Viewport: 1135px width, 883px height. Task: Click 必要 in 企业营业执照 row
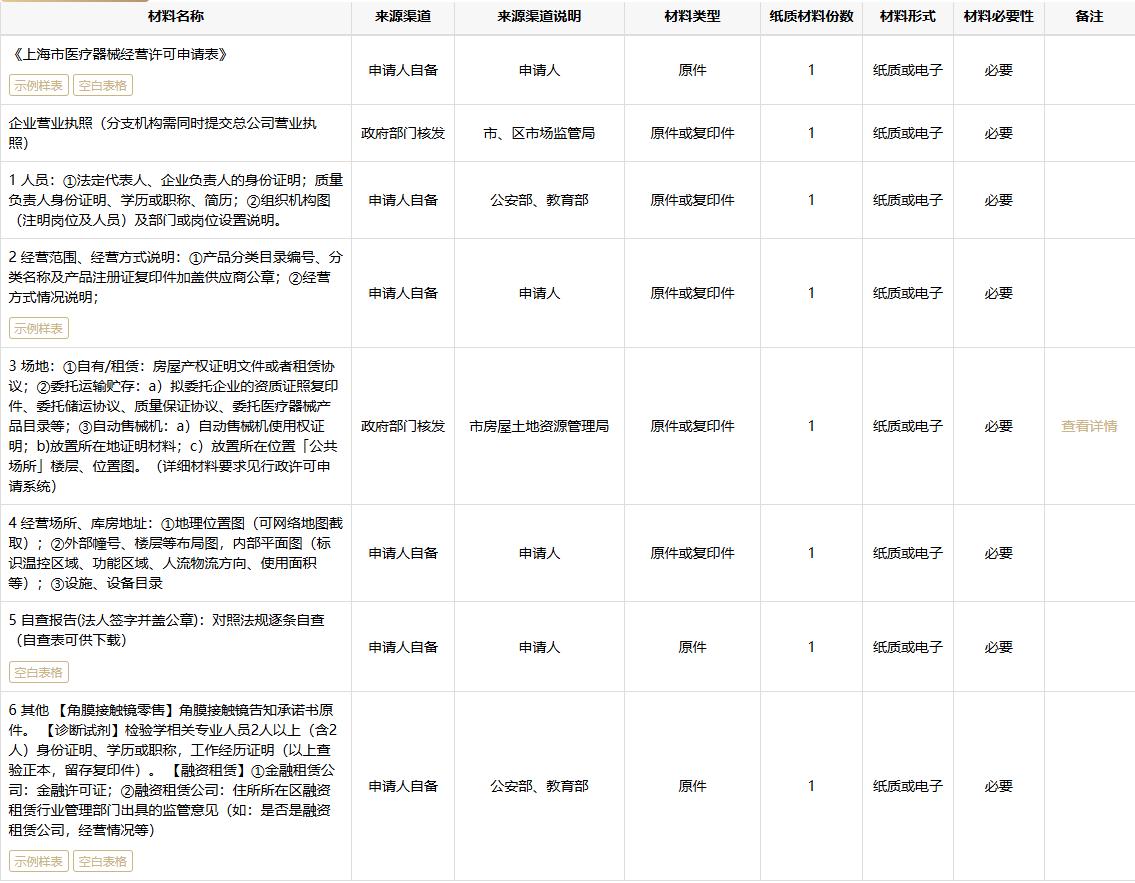[999, 133]
